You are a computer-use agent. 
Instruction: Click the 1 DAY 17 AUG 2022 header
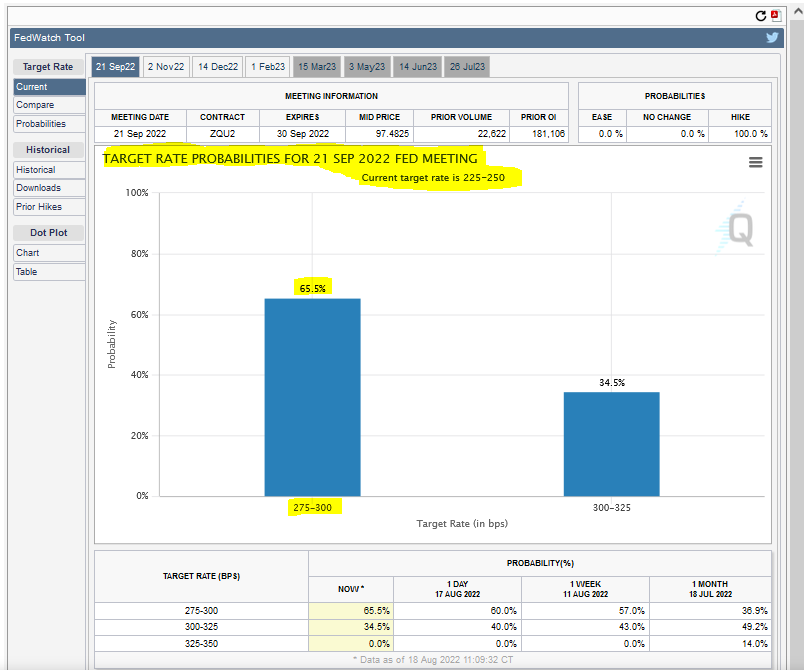(457, 589)
